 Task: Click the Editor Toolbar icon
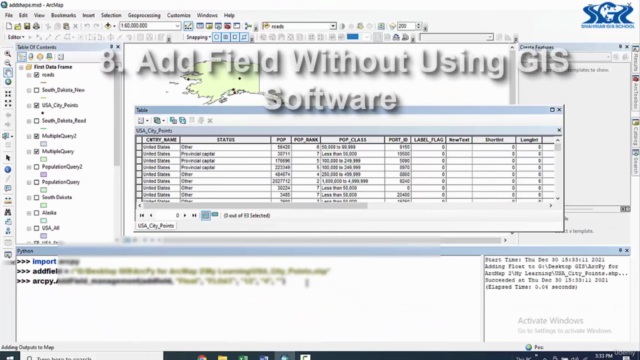pyautogui.click(x=188, y=26)
